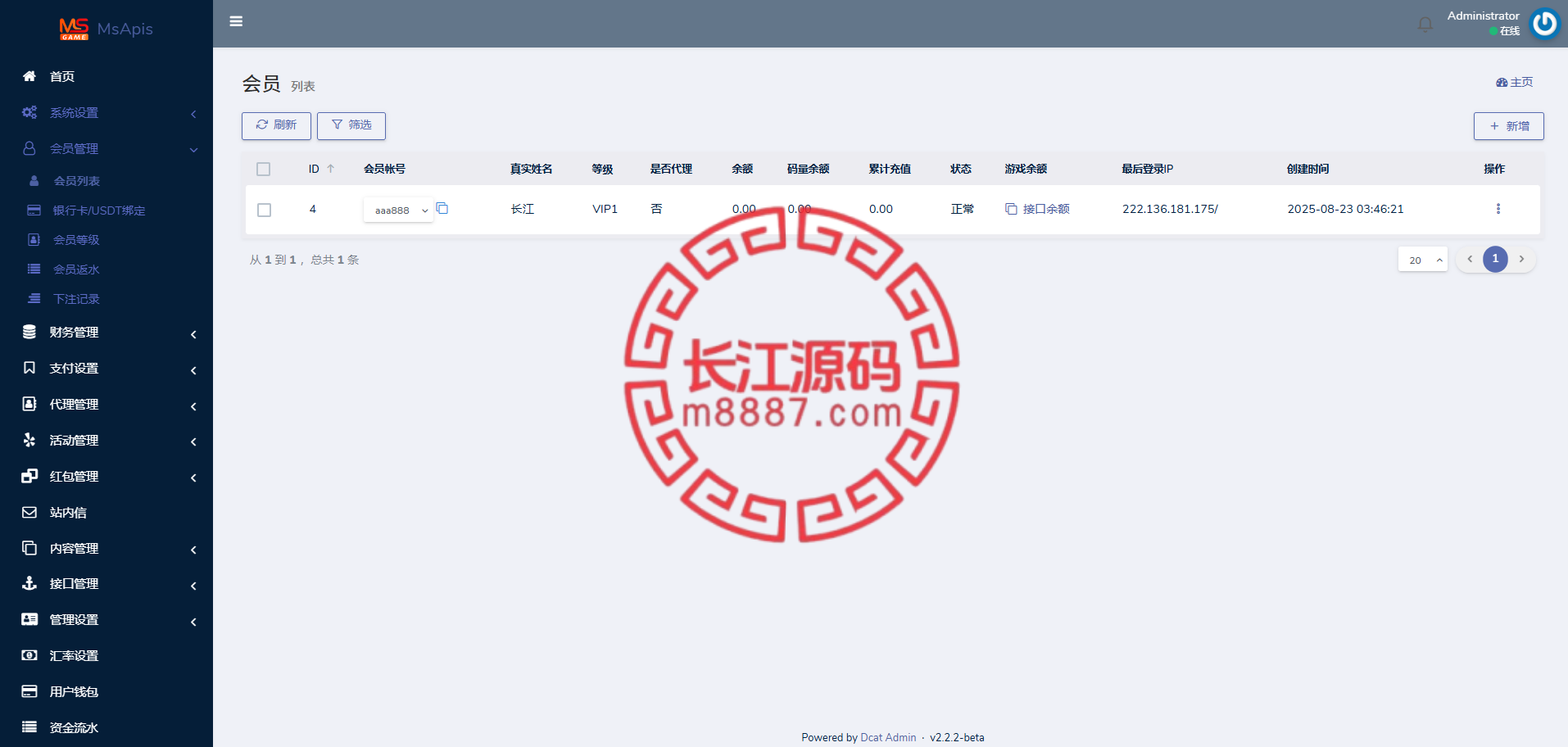
Task: Click the 资金流水 list icon
Action: click(29, 727)
